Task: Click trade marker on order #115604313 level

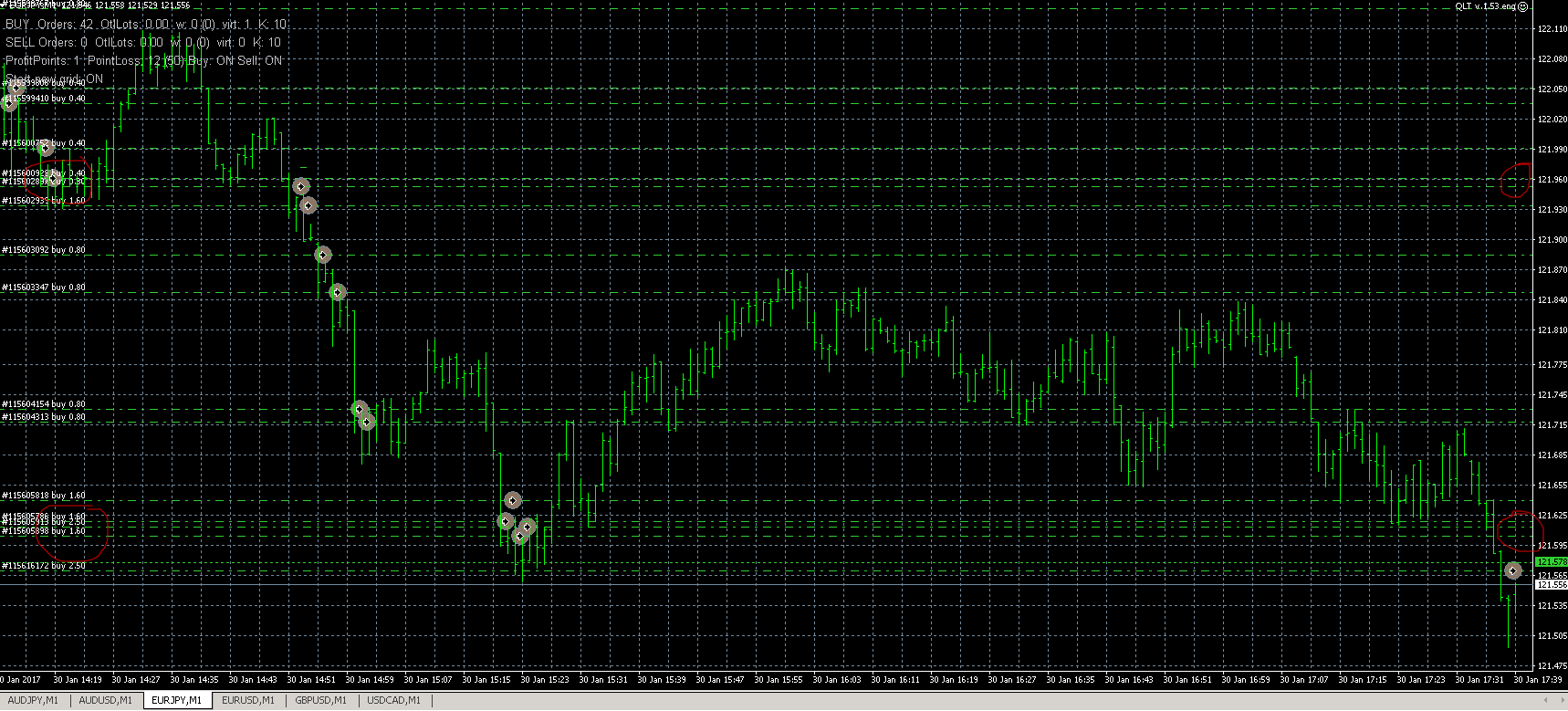Action: tap(367, 422)
